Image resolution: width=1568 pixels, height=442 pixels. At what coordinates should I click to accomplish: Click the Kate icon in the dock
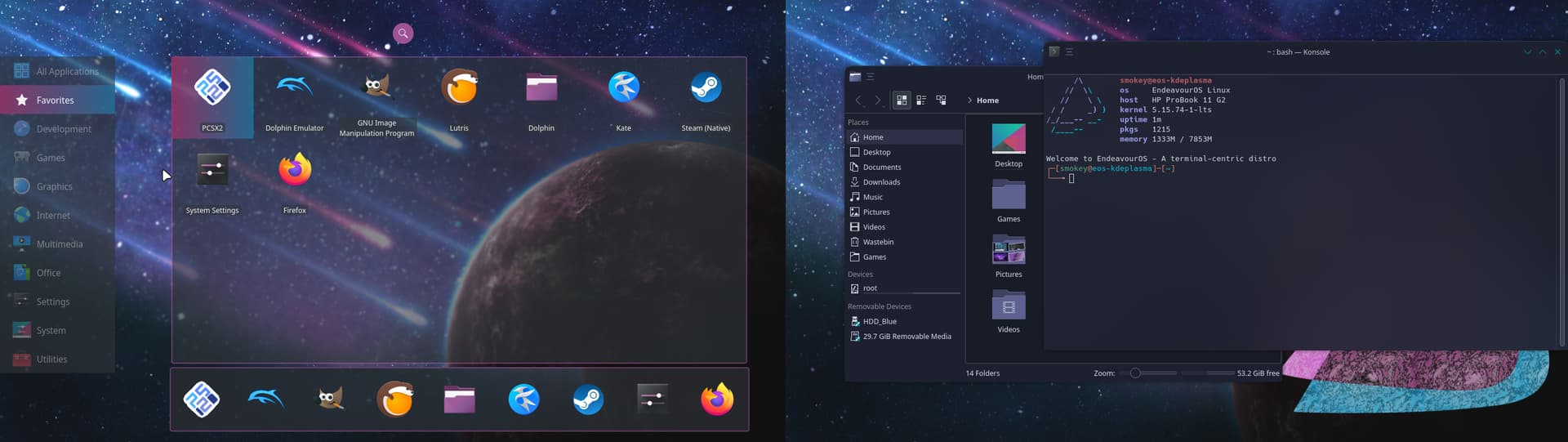[x=524, y=400]
